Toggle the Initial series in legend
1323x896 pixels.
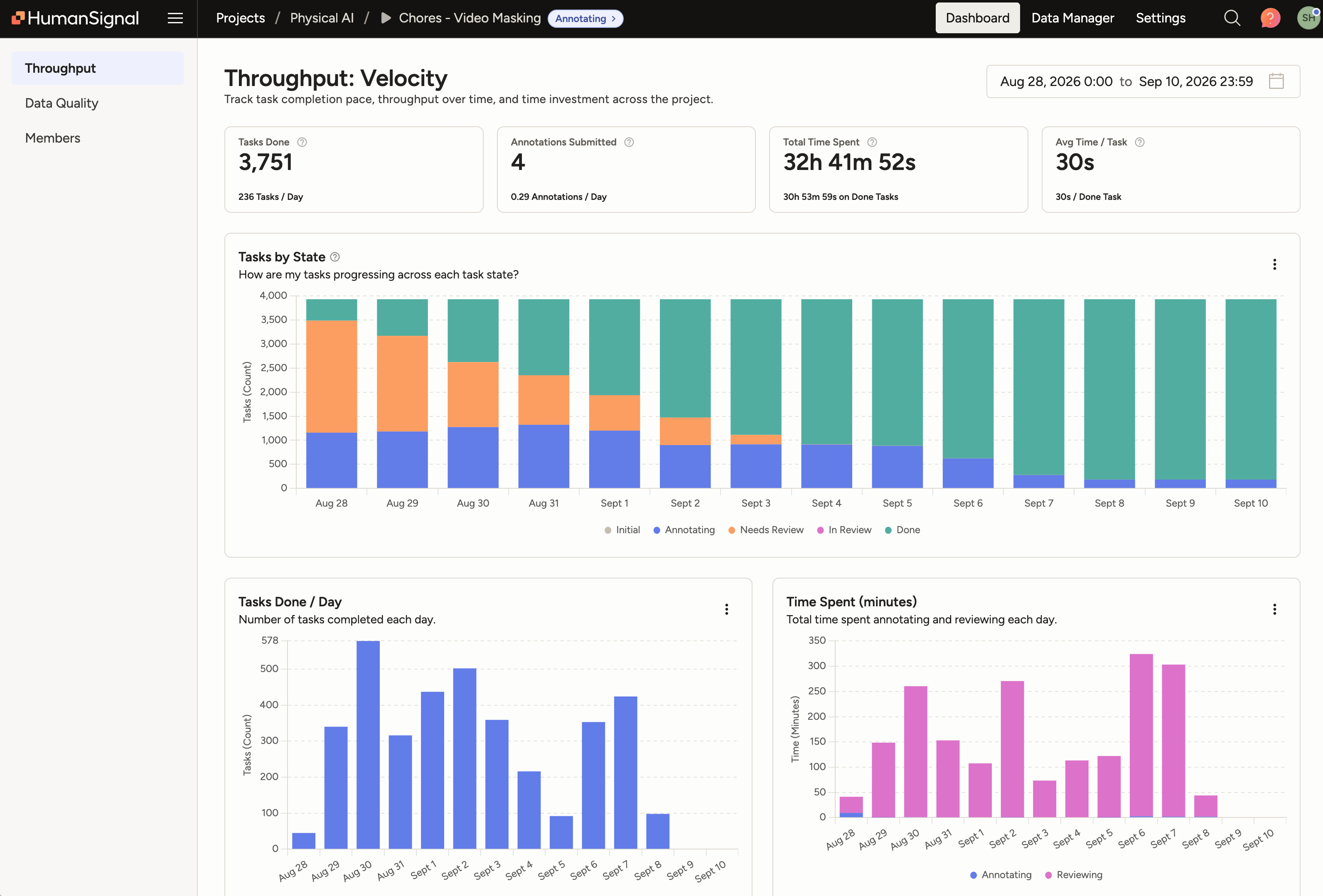point(622,530)
